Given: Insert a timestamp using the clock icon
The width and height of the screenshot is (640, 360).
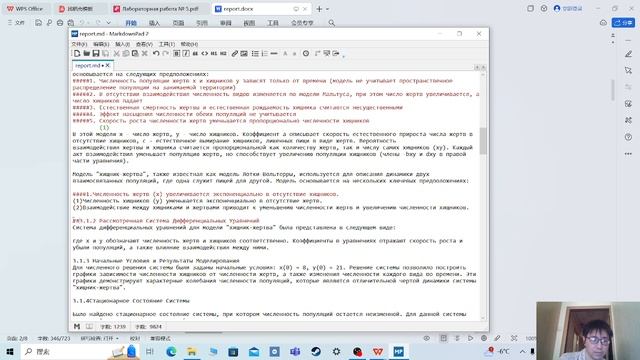Looking at the screenshot, I should [306, 53].
